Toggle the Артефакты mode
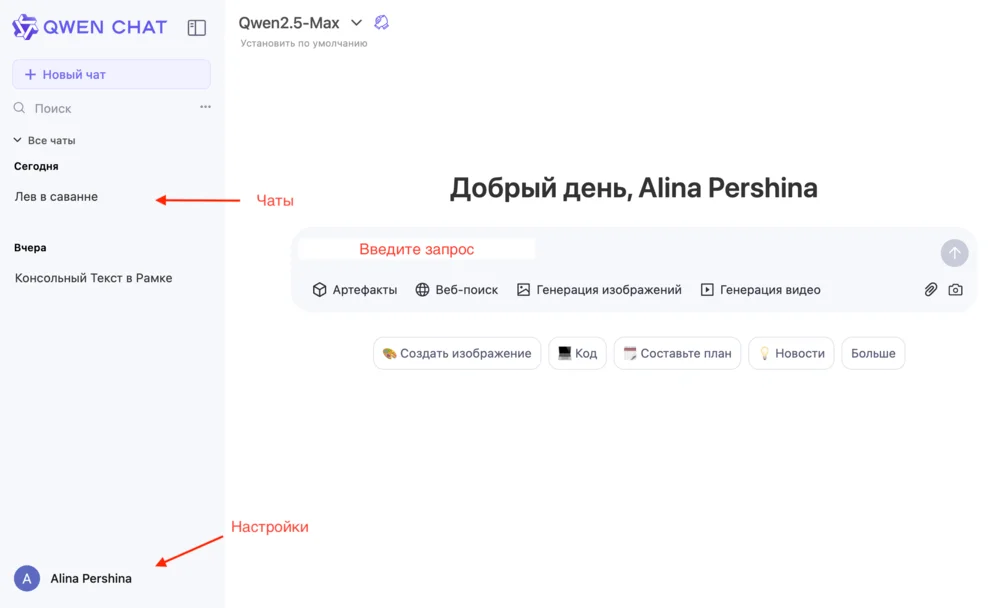The height and width of the screenshot is (608, 1000). (x=355, y=290)
